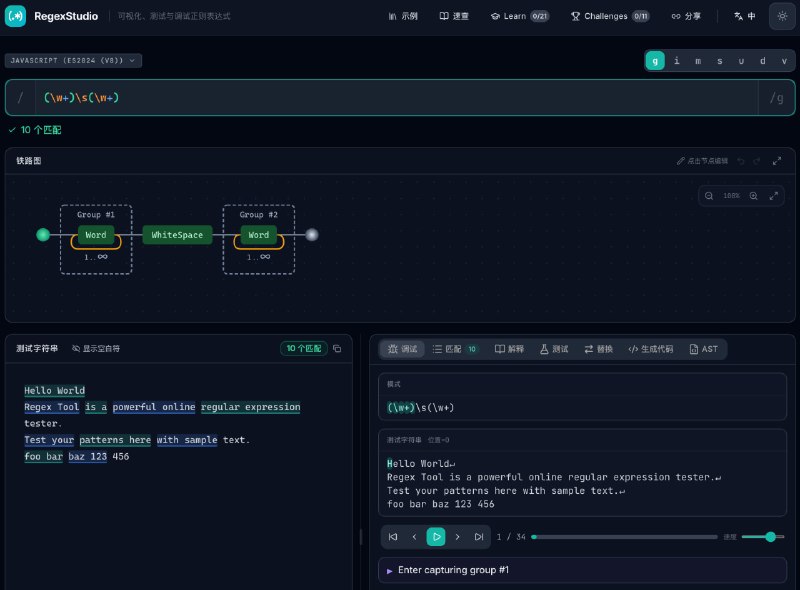Click the RegexStudio logo icon
Screen dimensions: 800x590
point(15,16)
